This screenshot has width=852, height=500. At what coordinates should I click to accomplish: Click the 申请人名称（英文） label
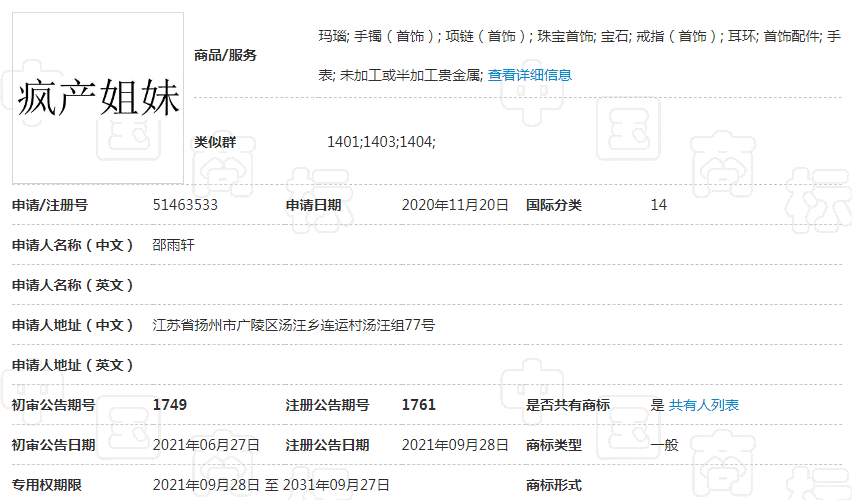coord(72,285)
